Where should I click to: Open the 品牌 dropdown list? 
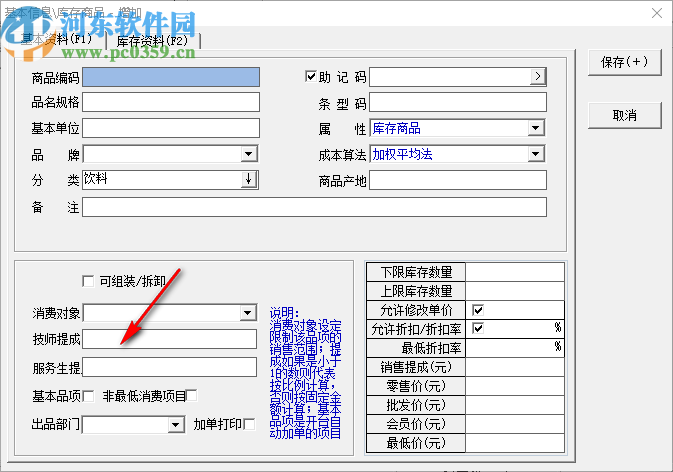point(249,154)
